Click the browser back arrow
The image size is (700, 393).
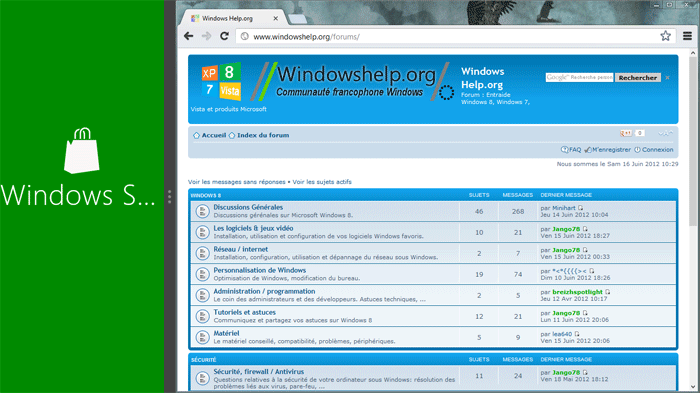(x=189, y=36)
